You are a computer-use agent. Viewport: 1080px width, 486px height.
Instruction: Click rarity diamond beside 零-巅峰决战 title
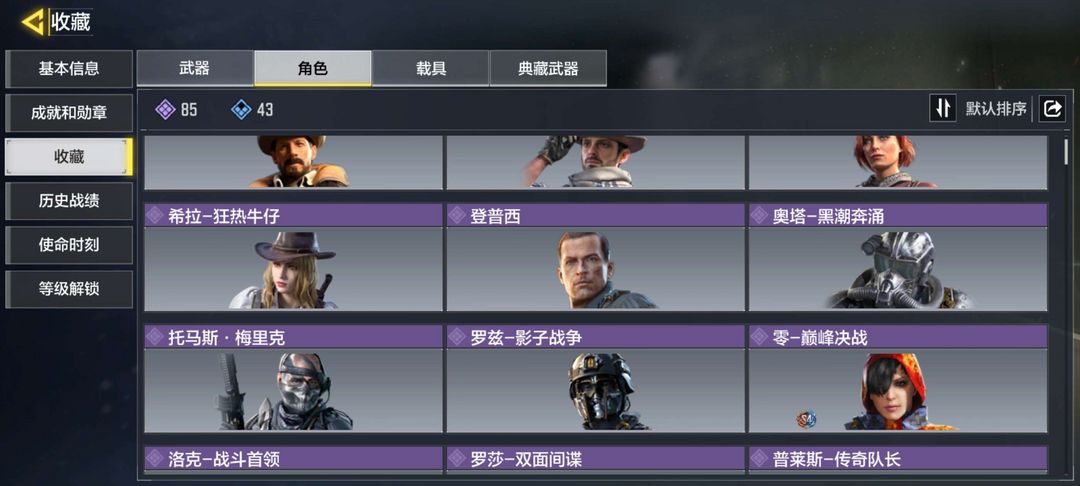[759, 337]
